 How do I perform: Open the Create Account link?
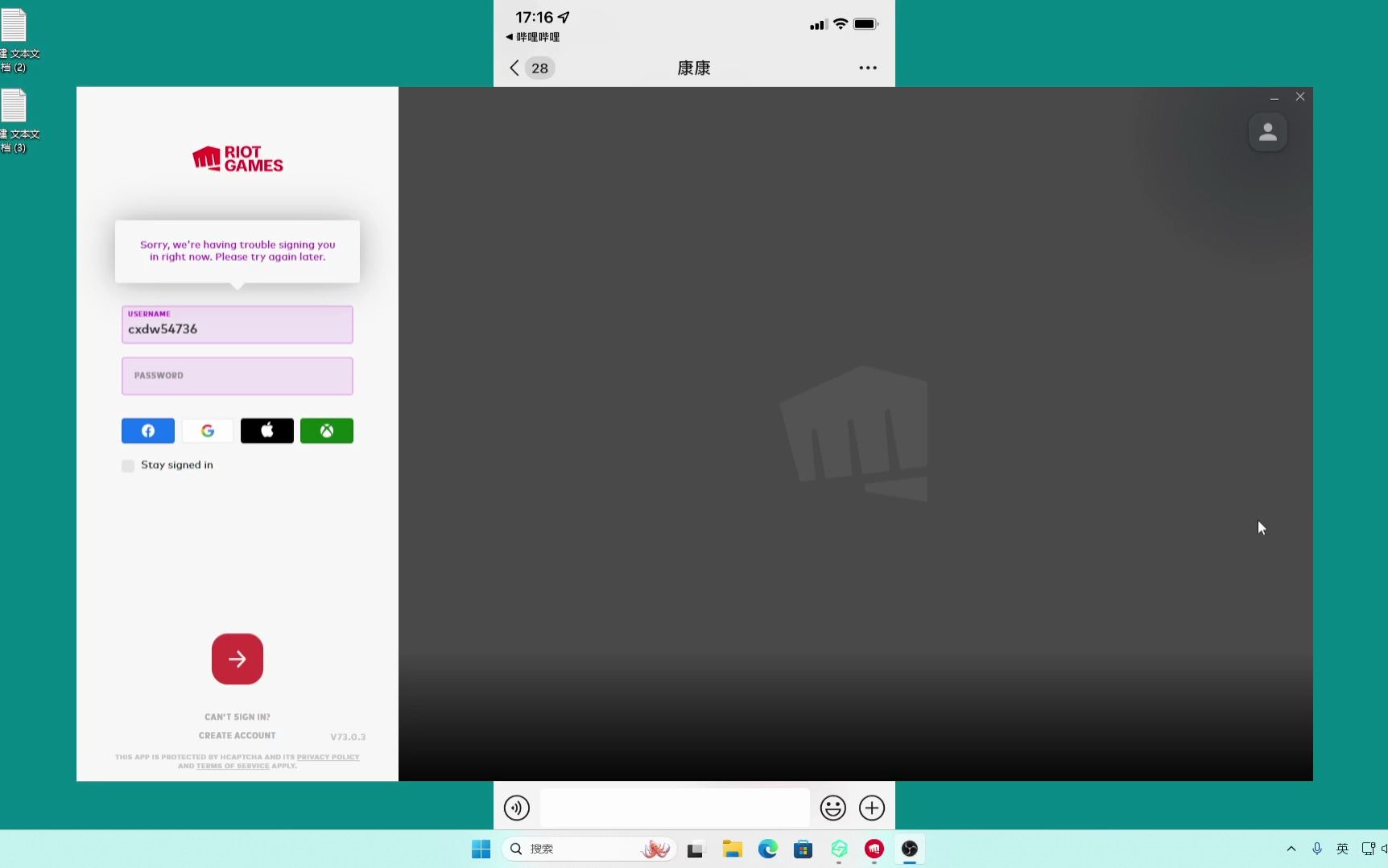(x=238, y=735)
